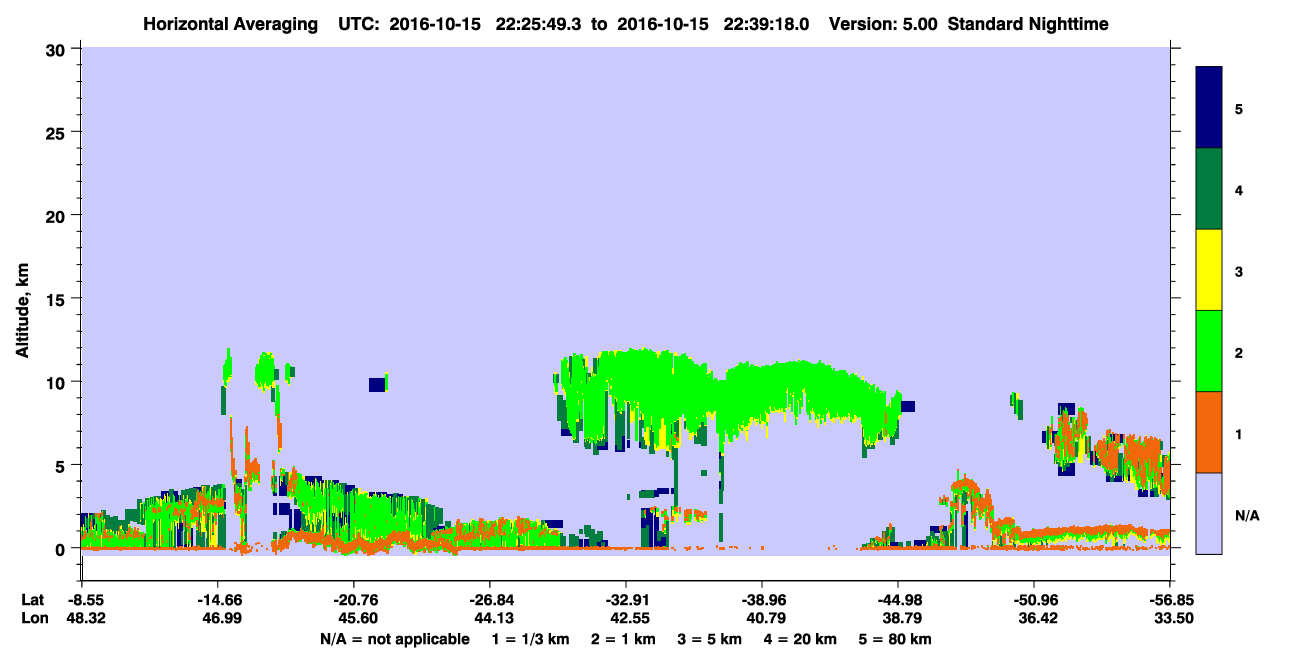Click the latitude value -14.66

[x=217, y=600]
